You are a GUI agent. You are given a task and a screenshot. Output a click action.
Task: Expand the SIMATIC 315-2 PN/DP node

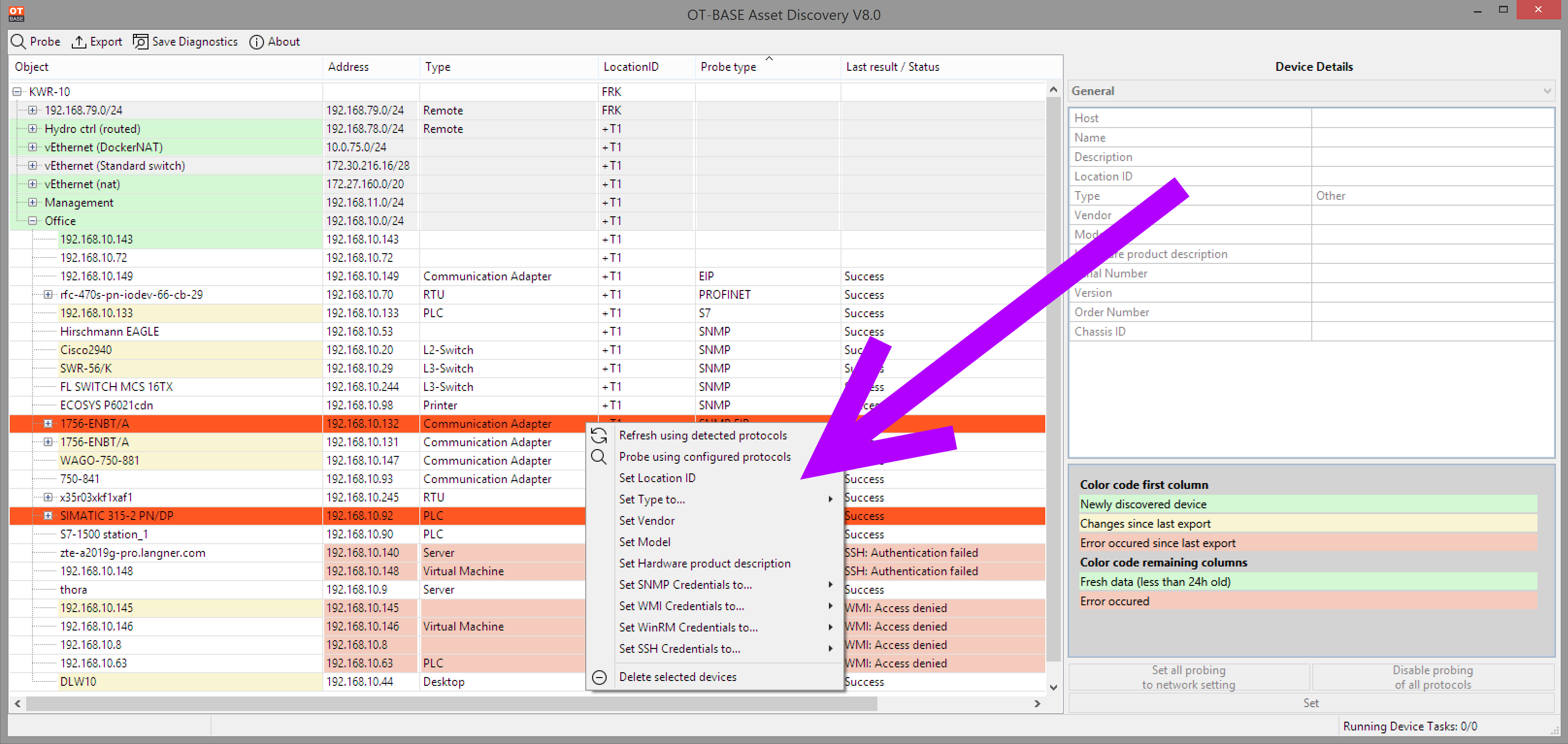click(48, 516)
